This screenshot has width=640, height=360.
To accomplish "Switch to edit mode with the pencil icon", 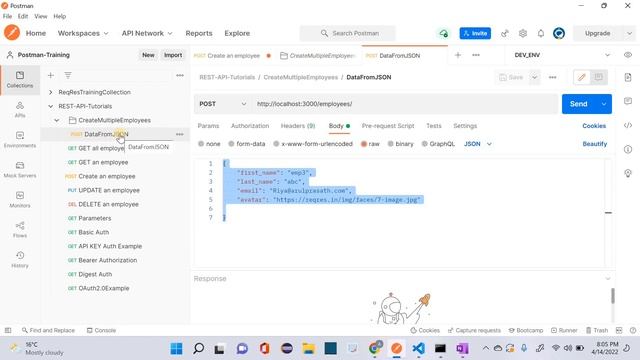I will (582, 77).
